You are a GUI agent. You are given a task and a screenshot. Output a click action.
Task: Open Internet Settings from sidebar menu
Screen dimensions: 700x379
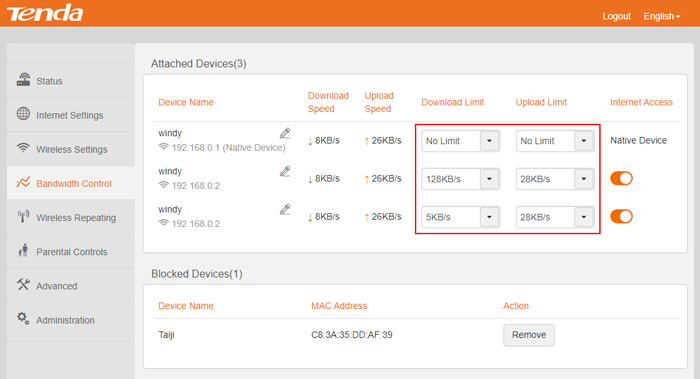71,115
